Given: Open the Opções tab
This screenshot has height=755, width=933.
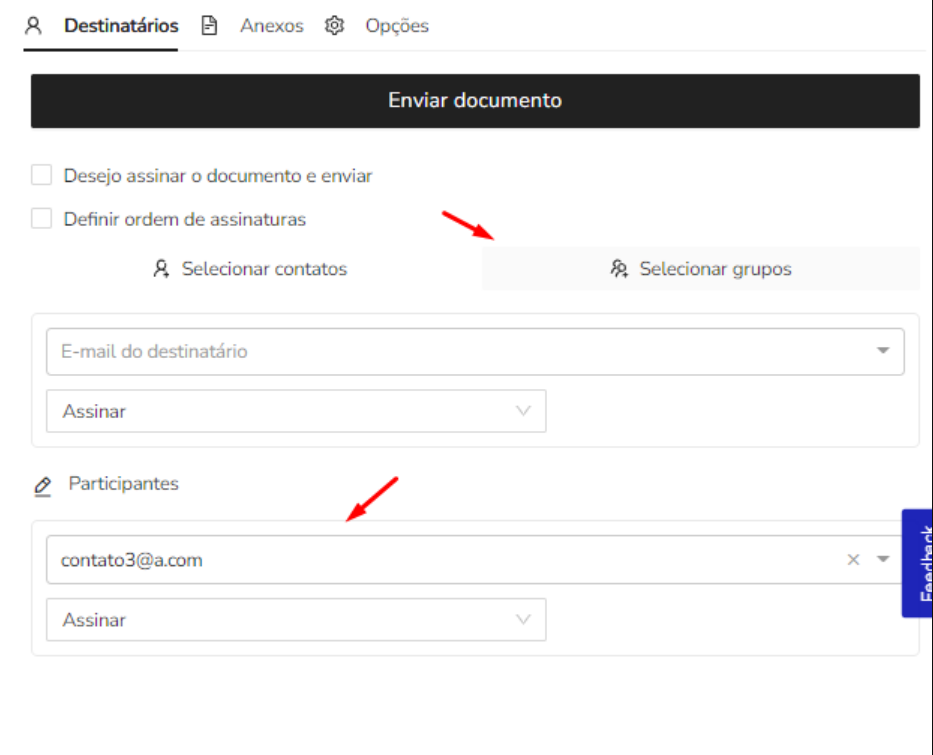Looking at the screenshot, I should 397,26.
